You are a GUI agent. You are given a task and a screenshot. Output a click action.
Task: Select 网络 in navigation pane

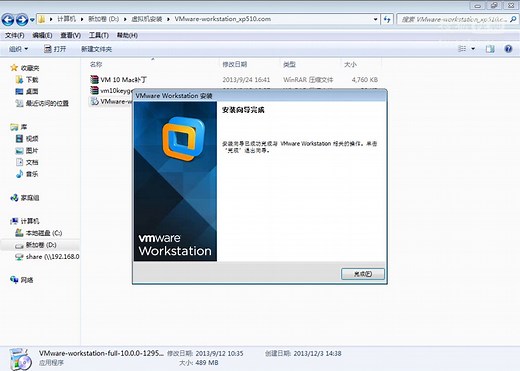(27, 280)
